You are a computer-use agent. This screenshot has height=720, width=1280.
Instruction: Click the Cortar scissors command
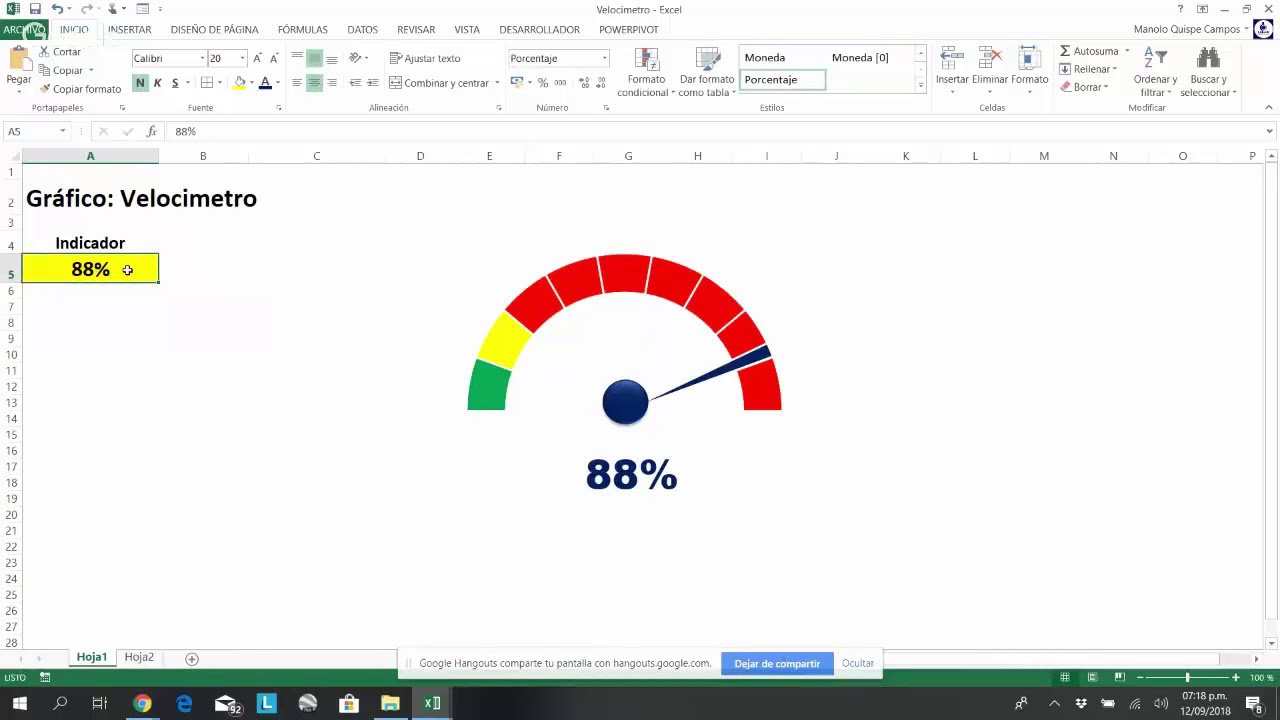60,51
